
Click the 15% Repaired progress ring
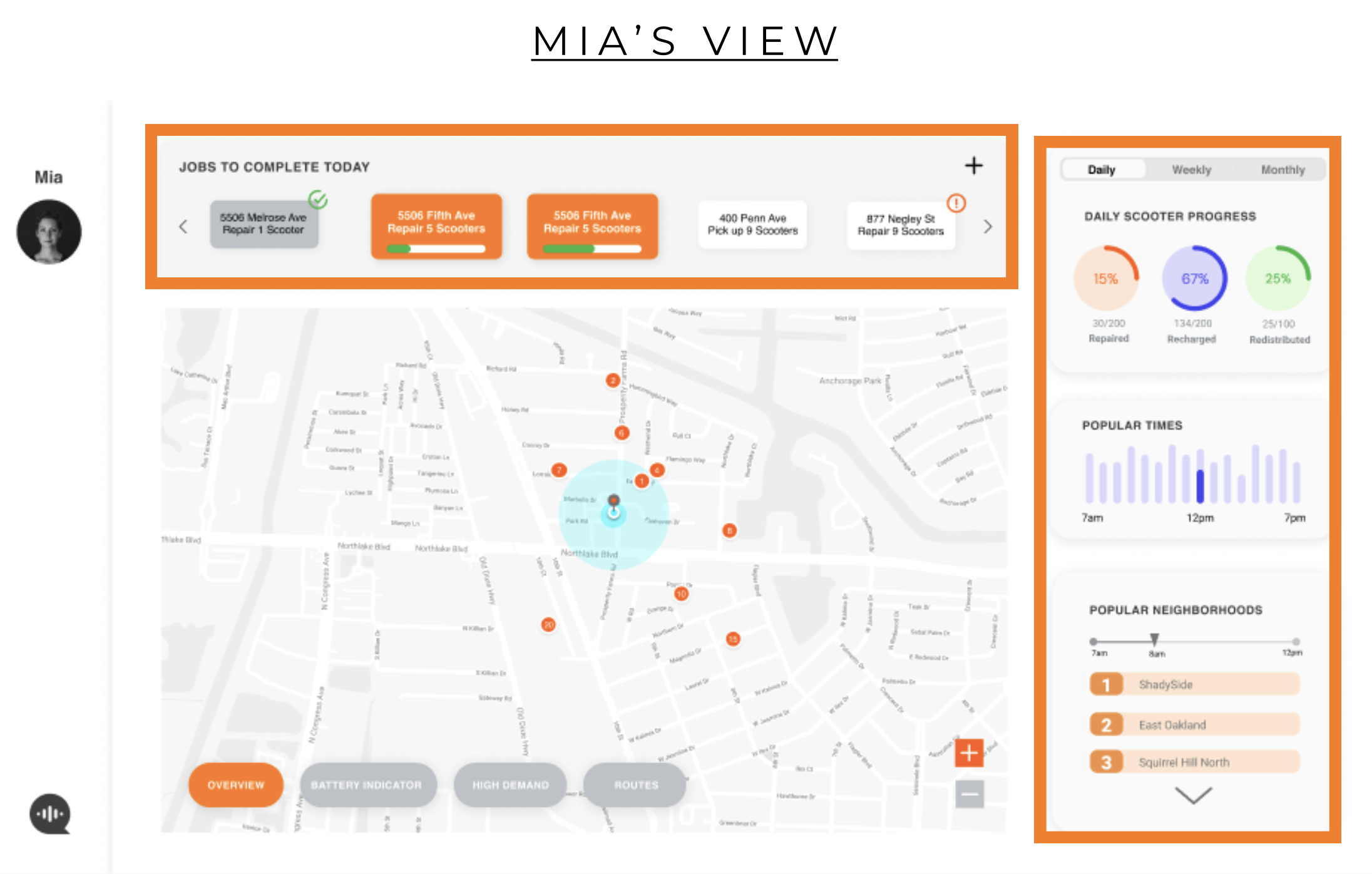click(x=1106, y=278)
